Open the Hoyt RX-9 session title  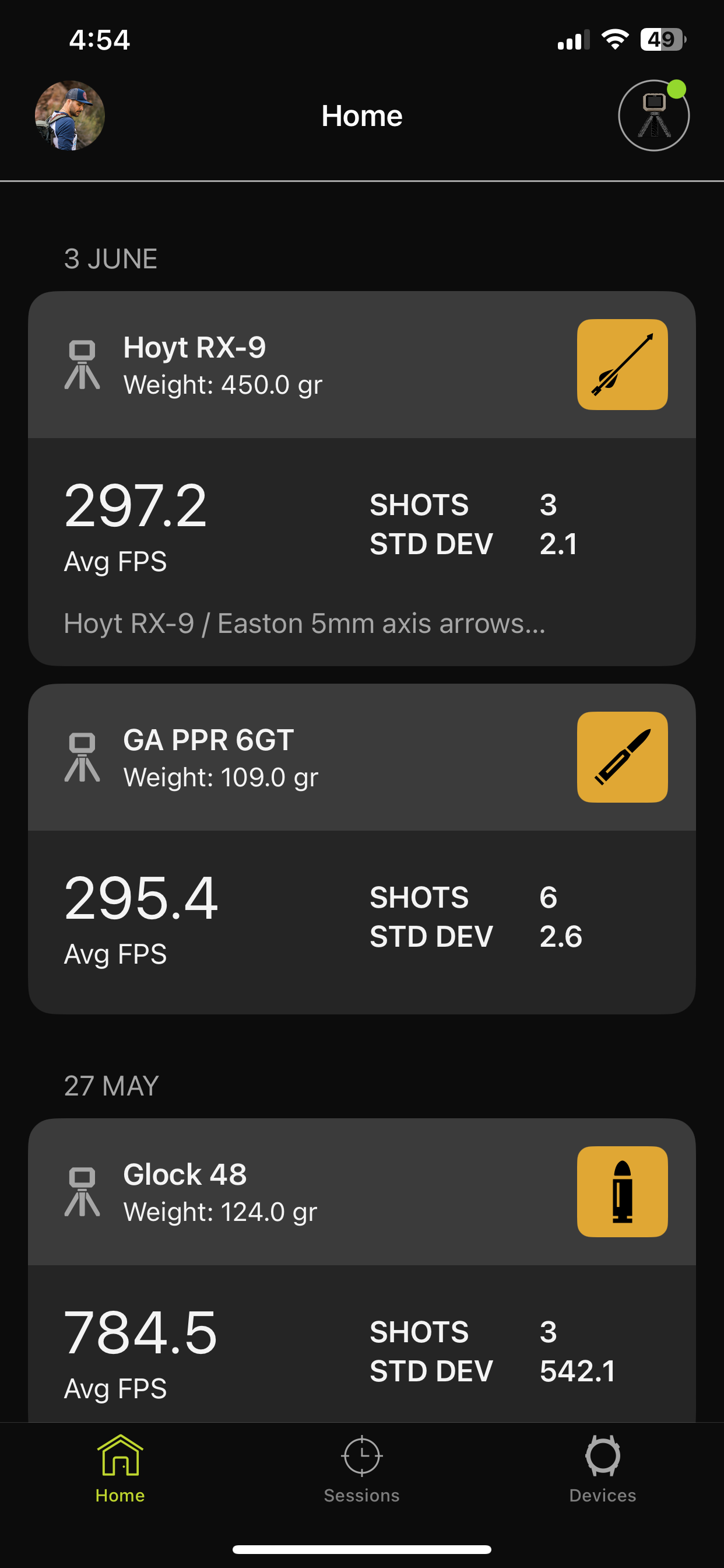195,348
